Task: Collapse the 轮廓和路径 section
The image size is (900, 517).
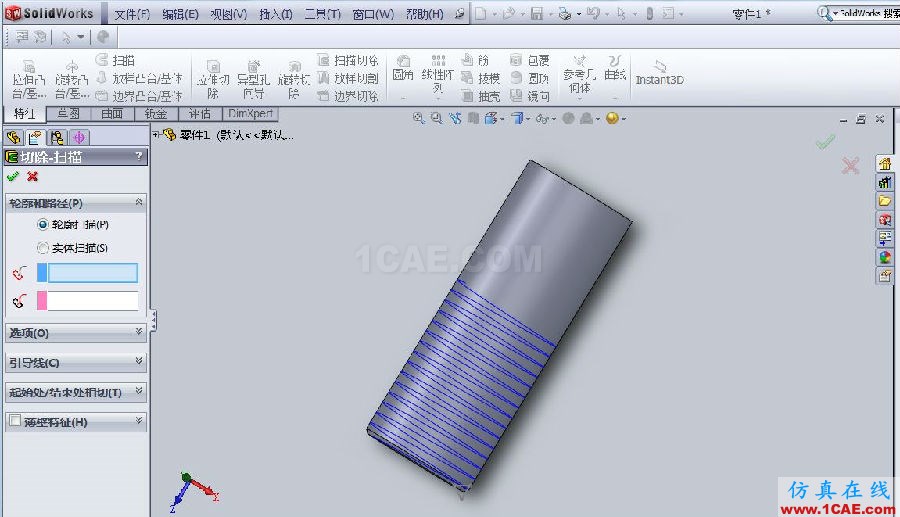Action: tap(138, 202)
